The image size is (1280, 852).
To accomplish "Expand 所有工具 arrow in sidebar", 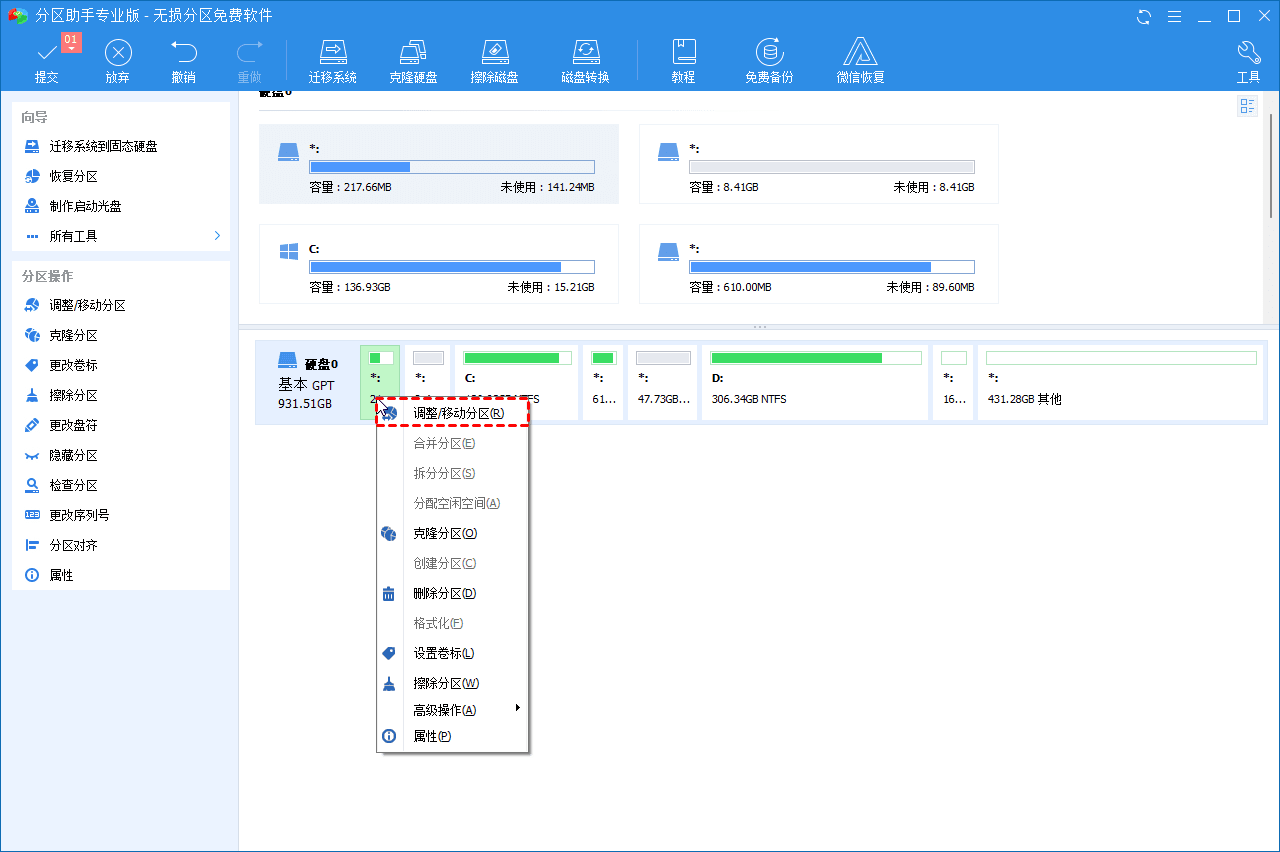I will pyautogui.click(x=217, y=236).
